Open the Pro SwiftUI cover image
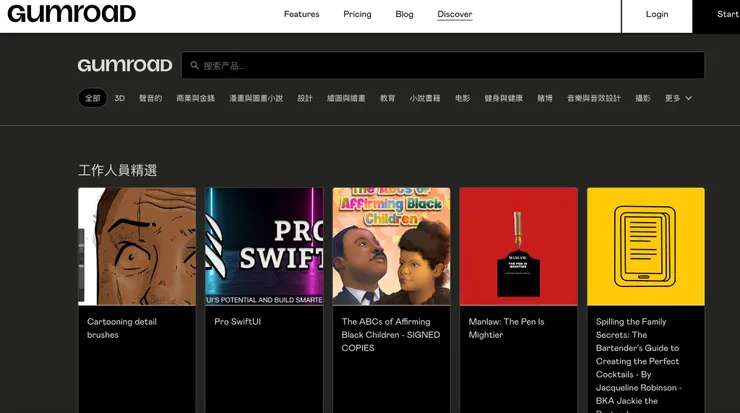The image size is (740, 413). tap(264, 246)
